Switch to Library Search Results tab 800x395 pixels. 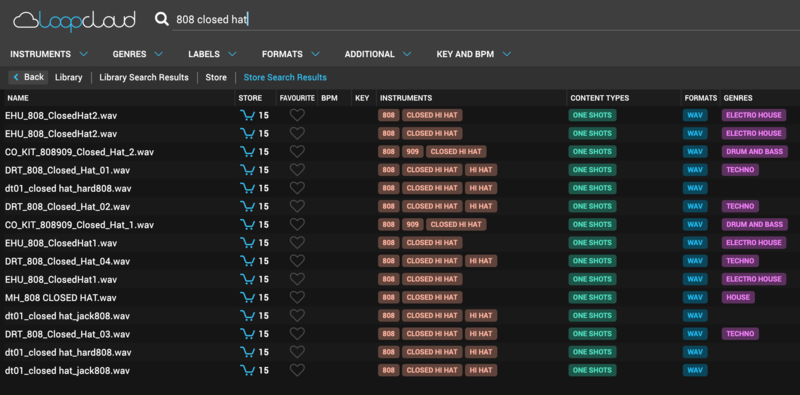[144, 78]
